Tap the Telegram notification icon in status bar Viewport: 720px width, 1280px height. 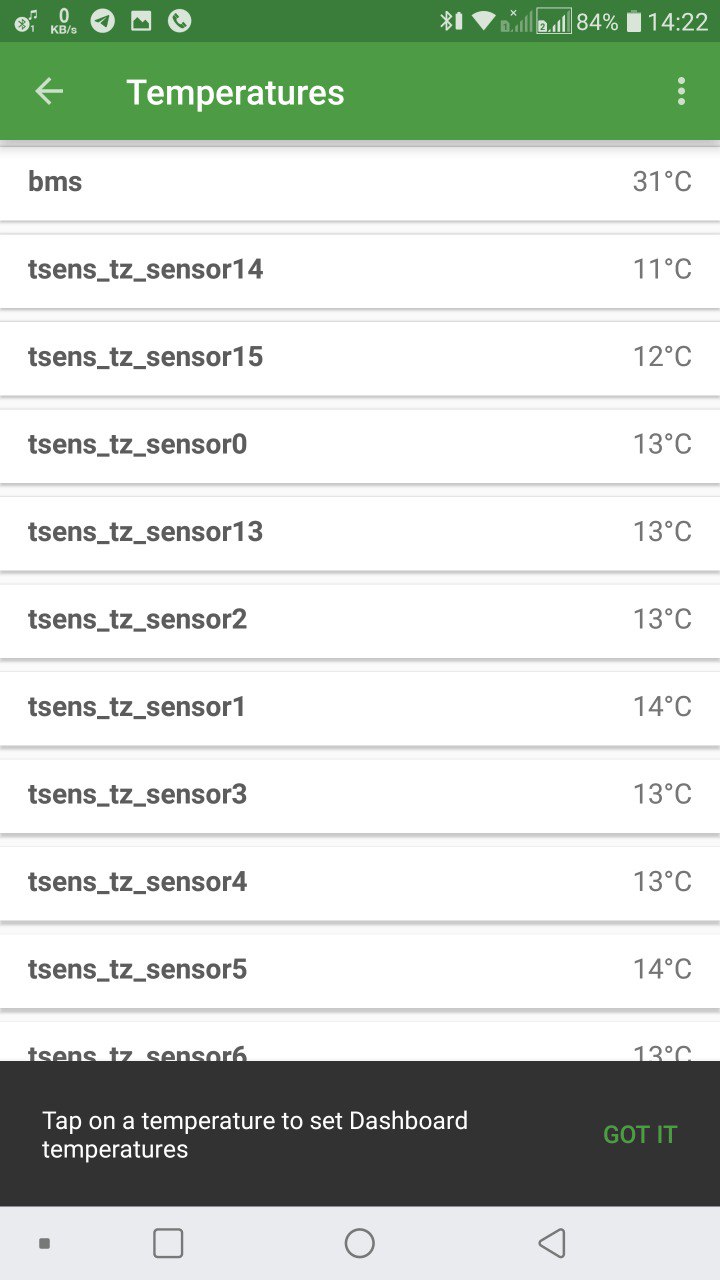[102, 21]
